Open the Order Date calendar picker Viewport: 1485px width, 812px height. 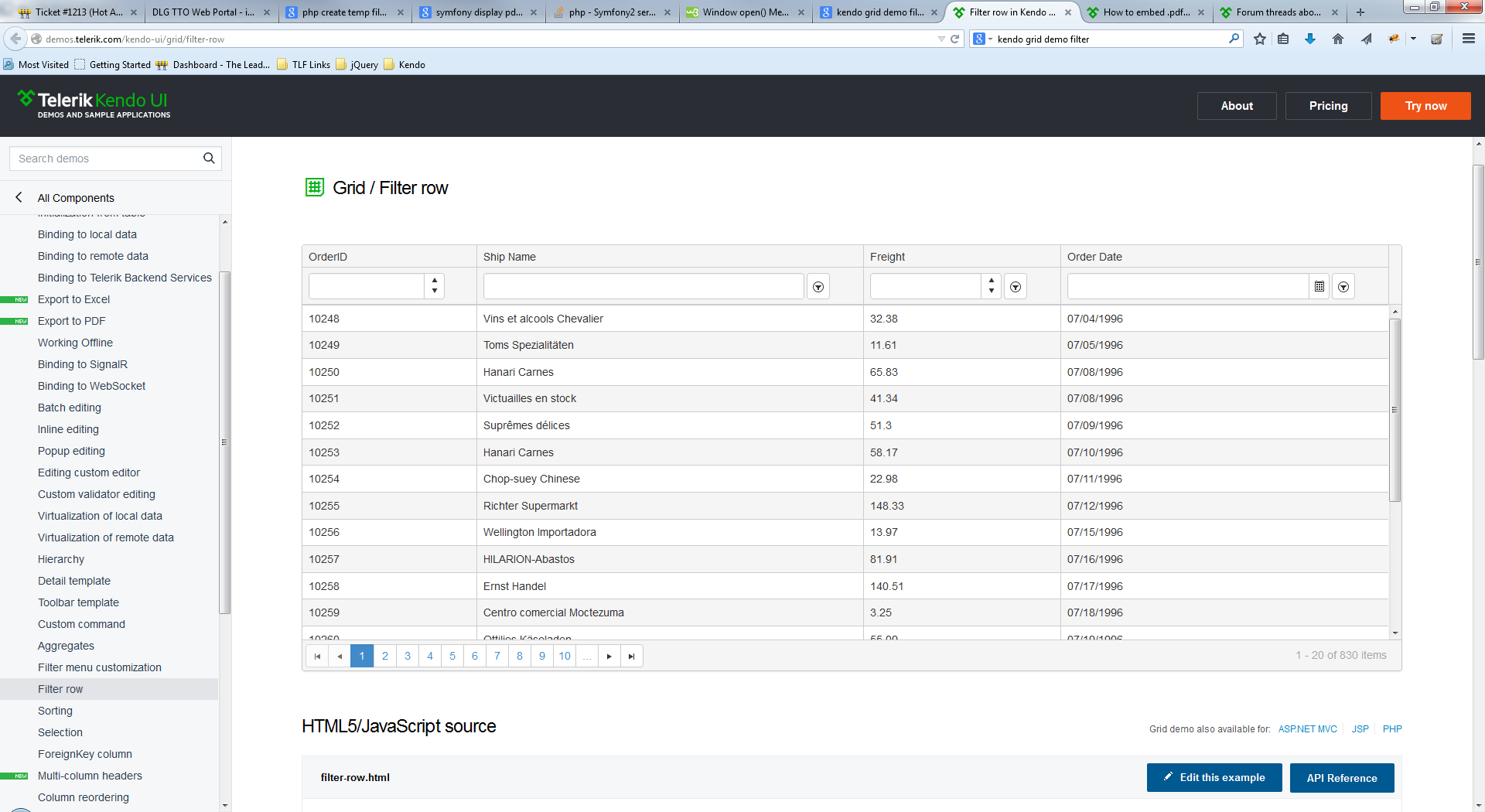coord(1319,287)
